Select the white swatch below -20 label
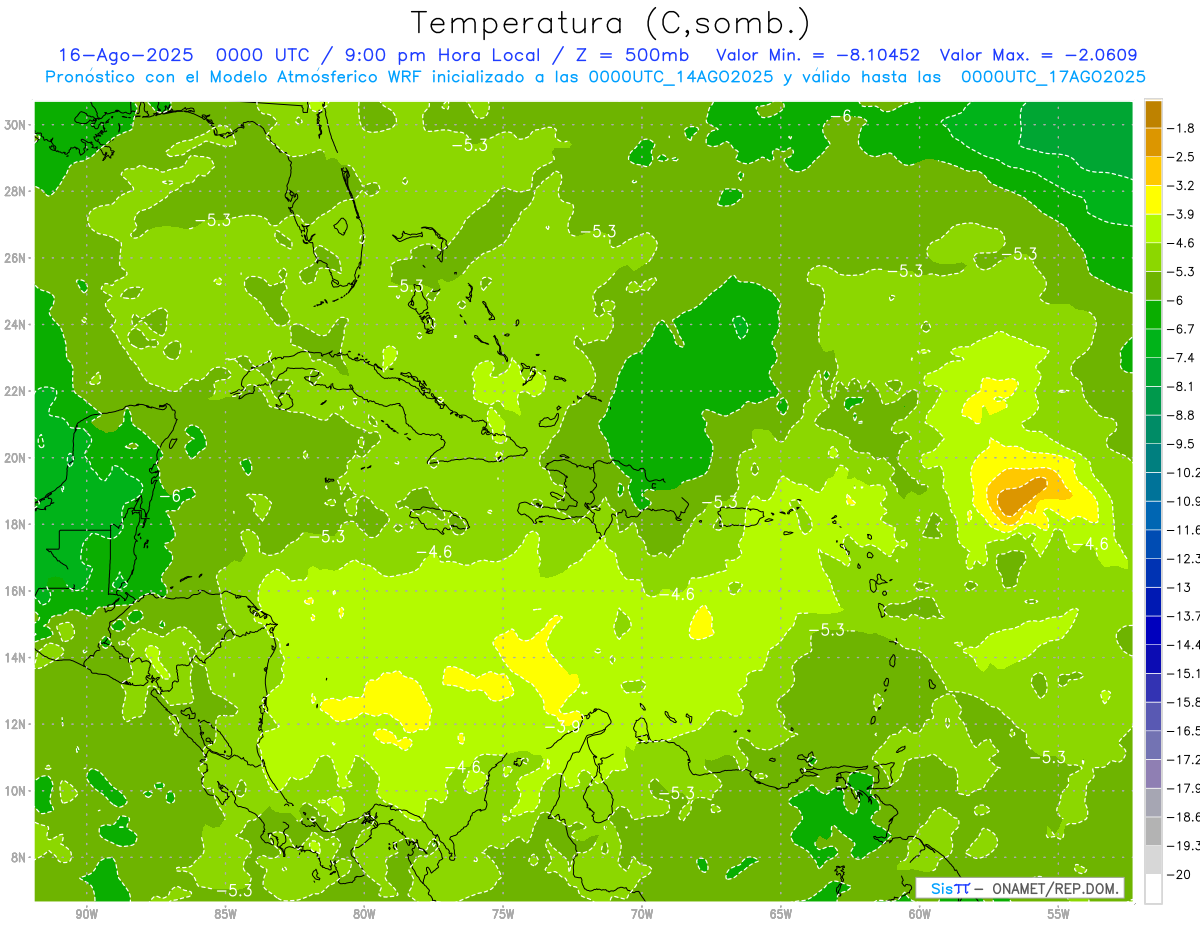Image resolution: width=1200 pixels, height=927 pixels. click(1153, 889)
